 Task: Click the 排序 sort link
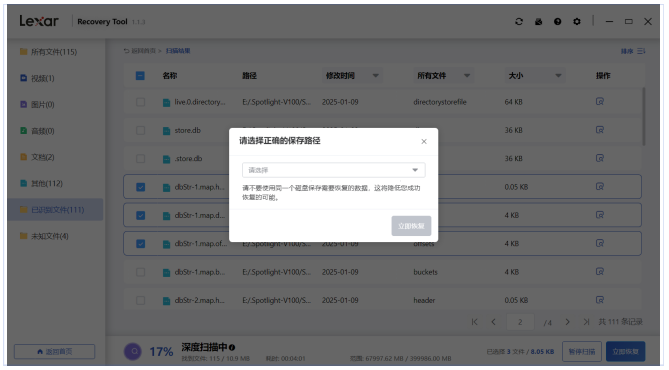click(x=627, y=51)
